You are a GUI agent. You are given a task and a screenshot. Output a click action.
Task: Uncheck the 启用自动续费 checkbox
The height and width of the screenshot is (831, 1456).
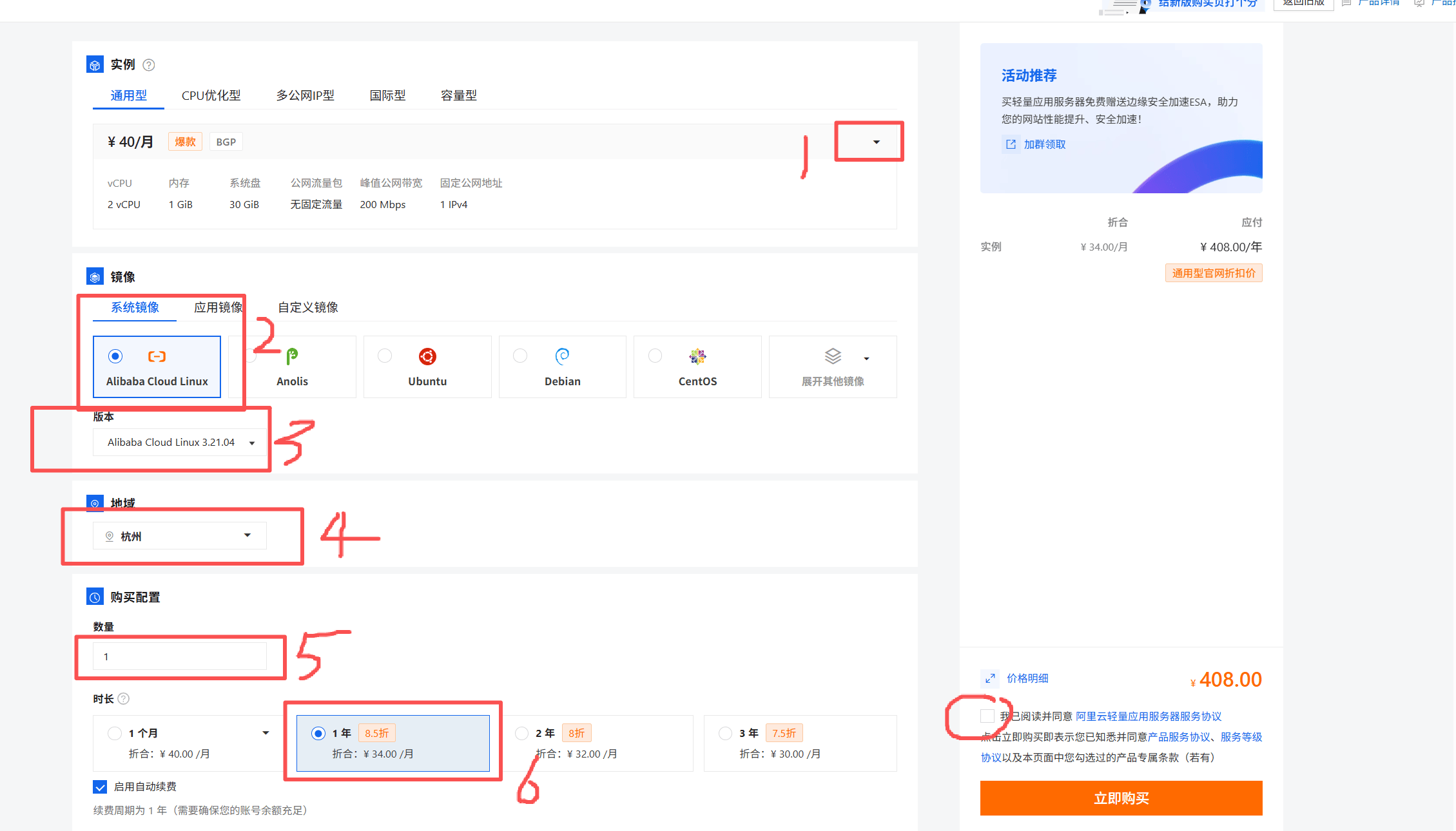[x=101, y=787]
